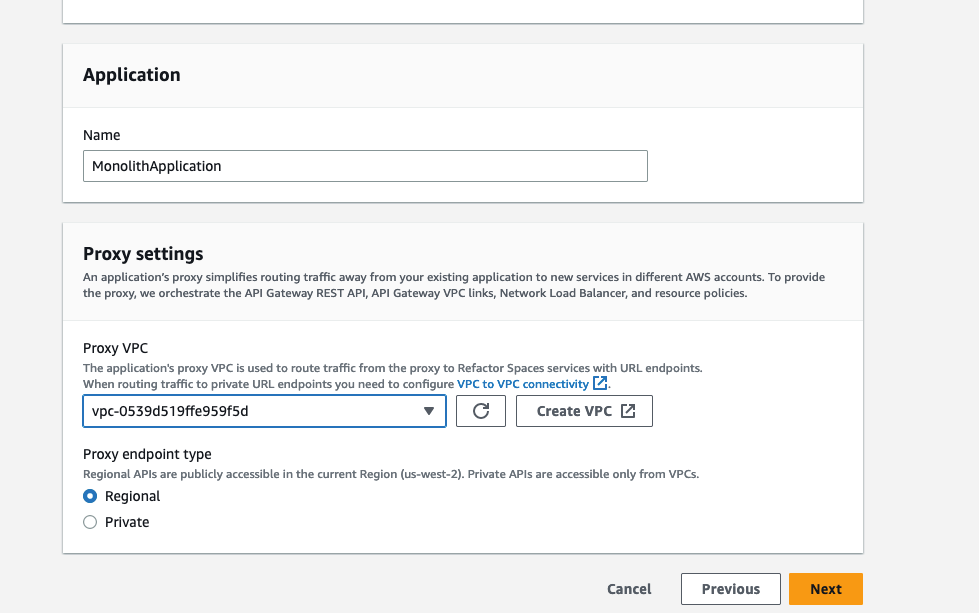979x613 pixels.
Task: Click the Application section heading
Action: 131,75
